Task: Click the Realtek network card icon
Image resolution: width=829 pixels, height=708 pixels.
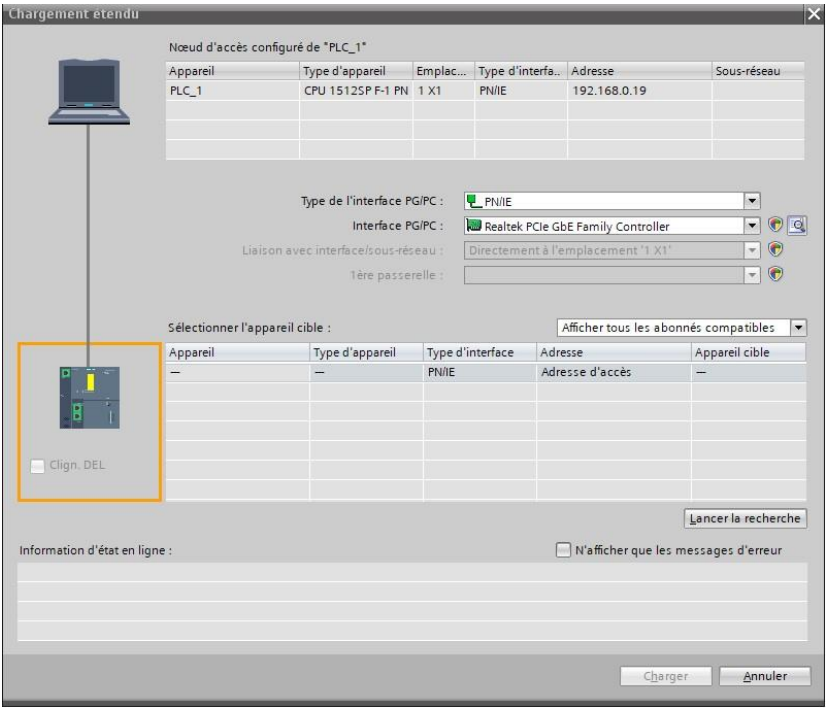Action: (474, 226)
